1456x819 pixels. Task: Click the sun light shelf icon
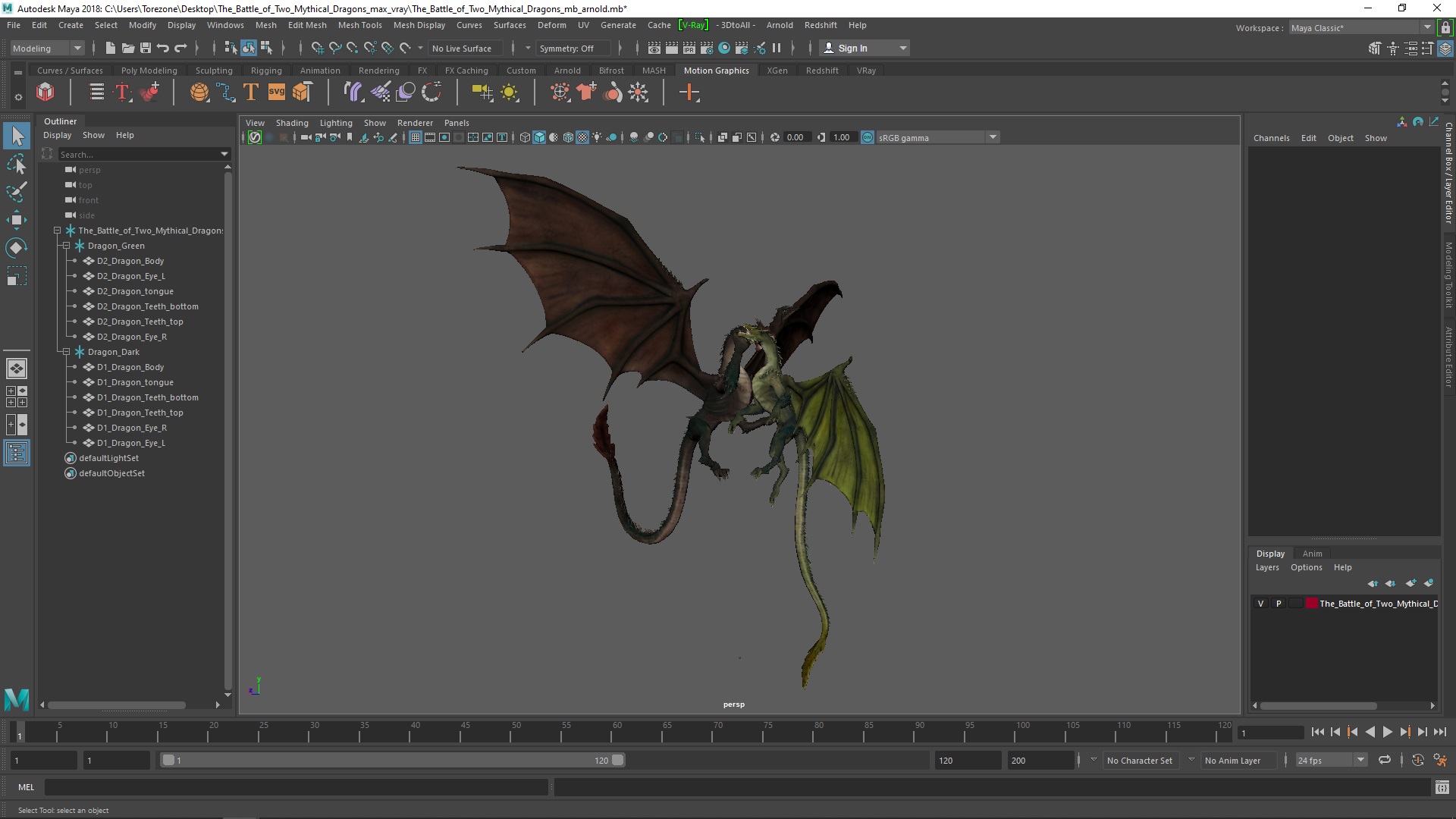point(510,93)
